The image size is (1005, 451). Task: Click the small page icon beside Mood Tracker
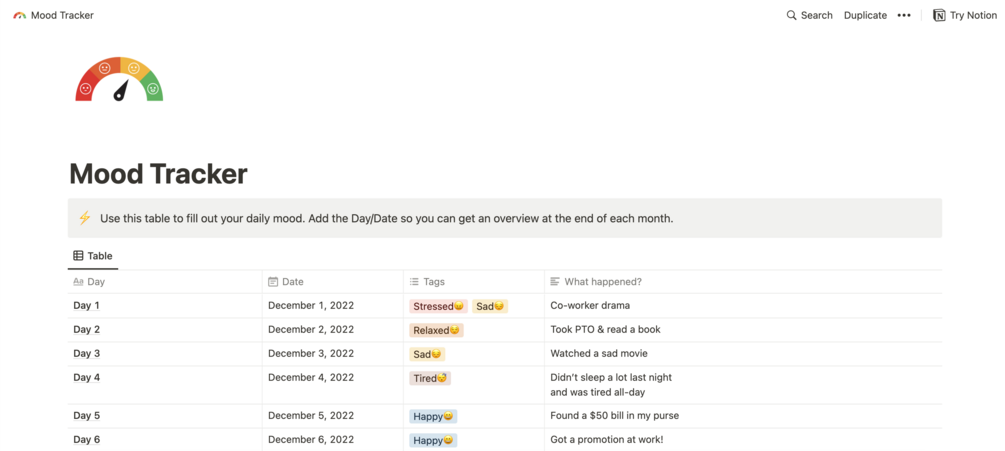[x=20, y=16]
